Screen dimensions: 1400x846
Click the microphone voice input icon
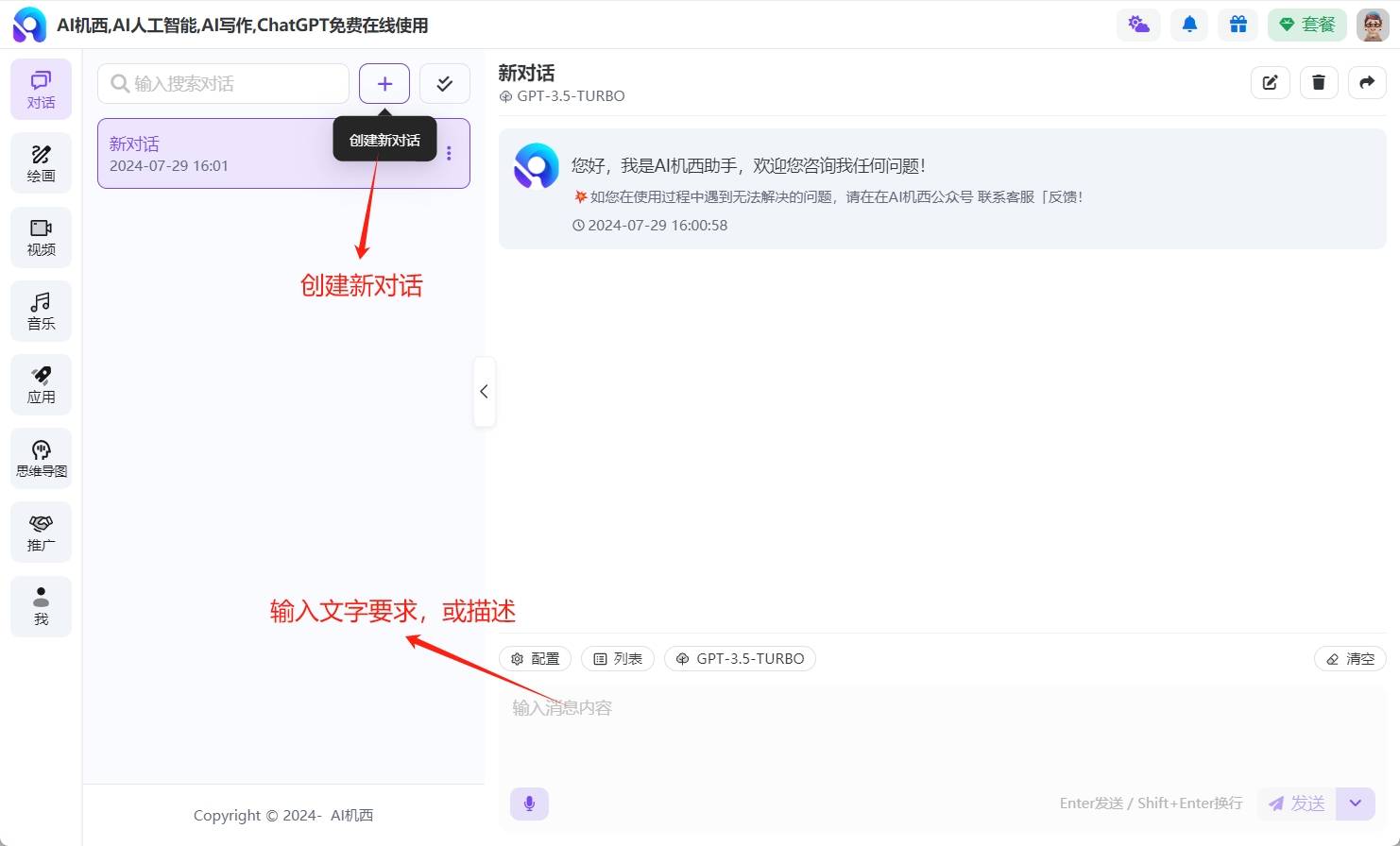[x=529, y=804]
